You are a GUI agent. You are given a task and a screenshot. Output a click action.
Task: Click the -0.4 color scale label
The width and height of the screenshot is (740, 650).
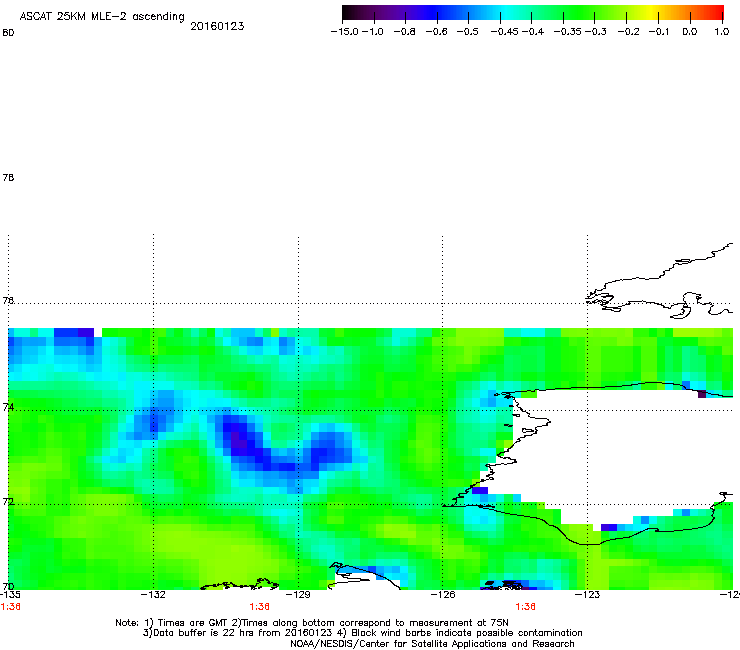(x=533, y=32)
